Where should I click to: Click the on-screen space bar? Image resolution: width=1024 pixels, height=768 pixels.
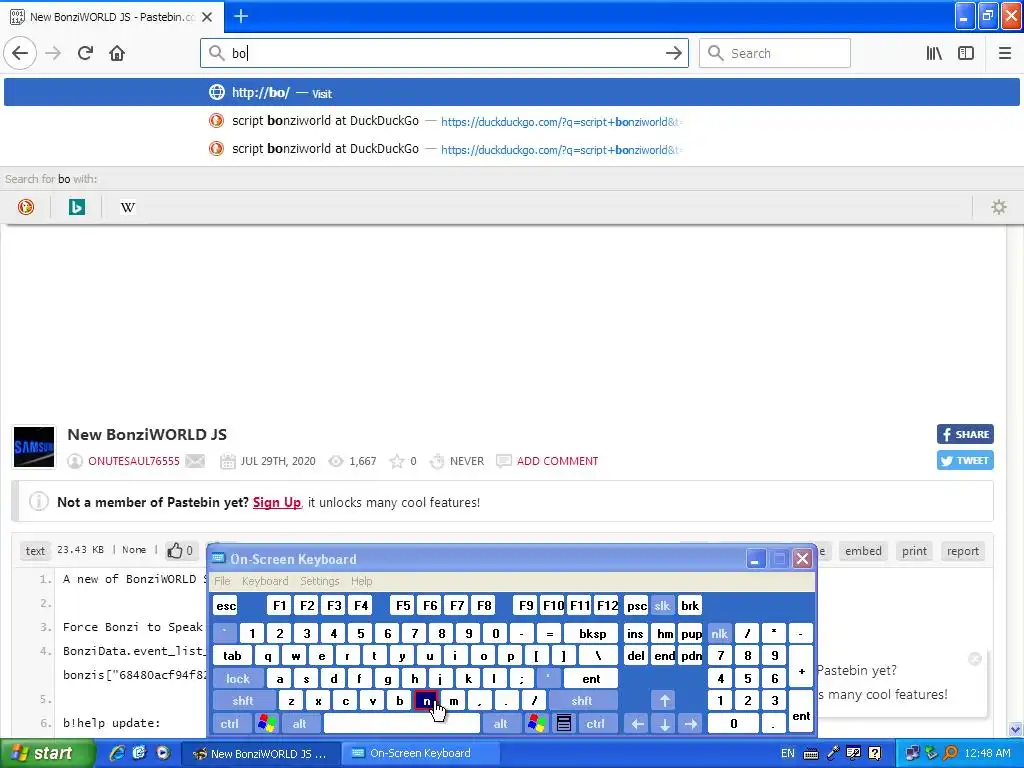point(402,724)
